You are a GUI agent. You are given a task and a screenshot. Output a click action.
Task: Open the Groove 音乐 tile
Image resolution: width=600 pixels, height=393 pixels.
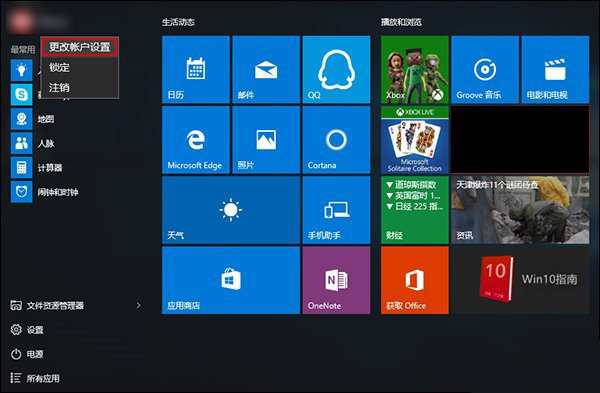[485, 70]
